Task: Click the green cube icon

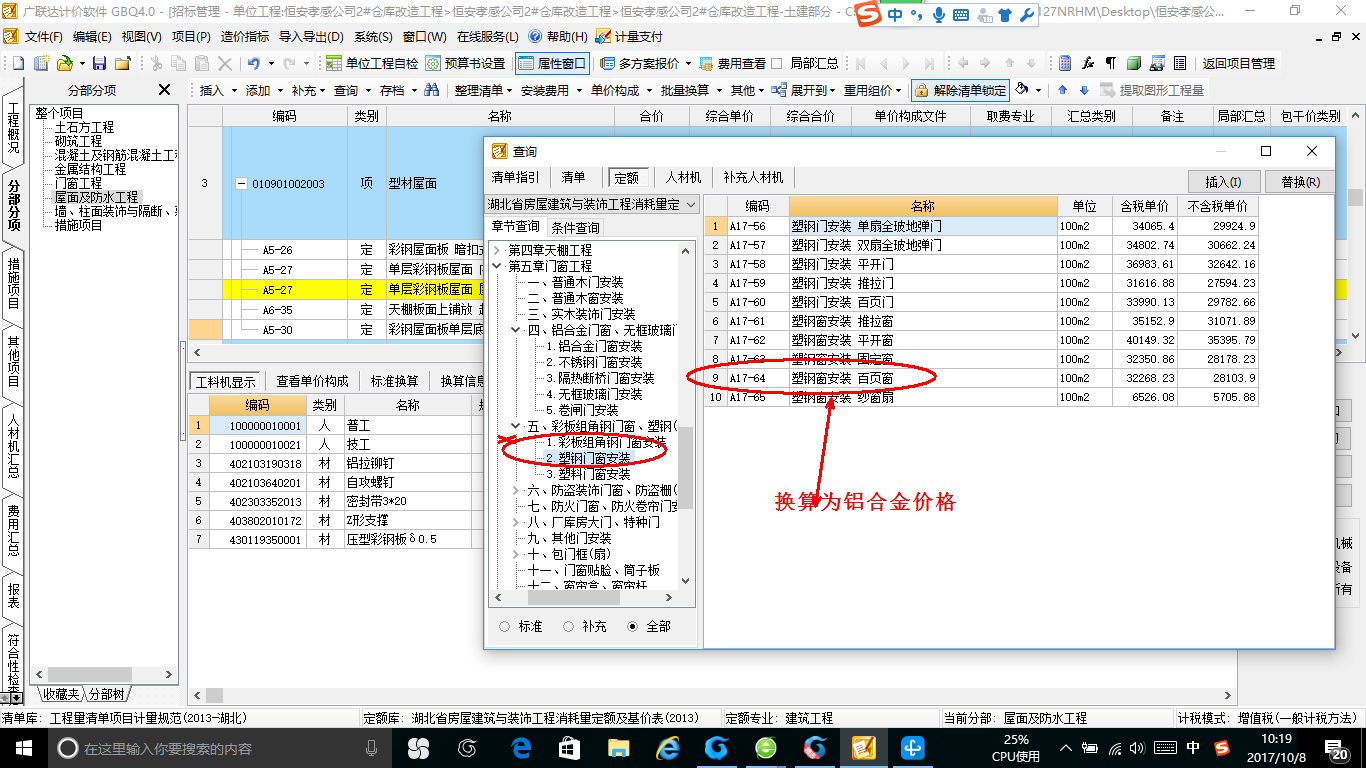Action: [x=1133, y=63]
